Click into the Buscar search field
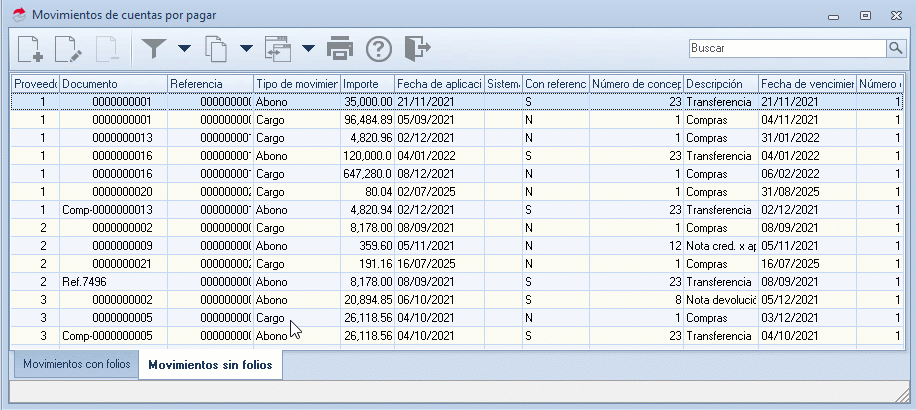The width and height of the screenshot is (916, 410). pos(786,48)
